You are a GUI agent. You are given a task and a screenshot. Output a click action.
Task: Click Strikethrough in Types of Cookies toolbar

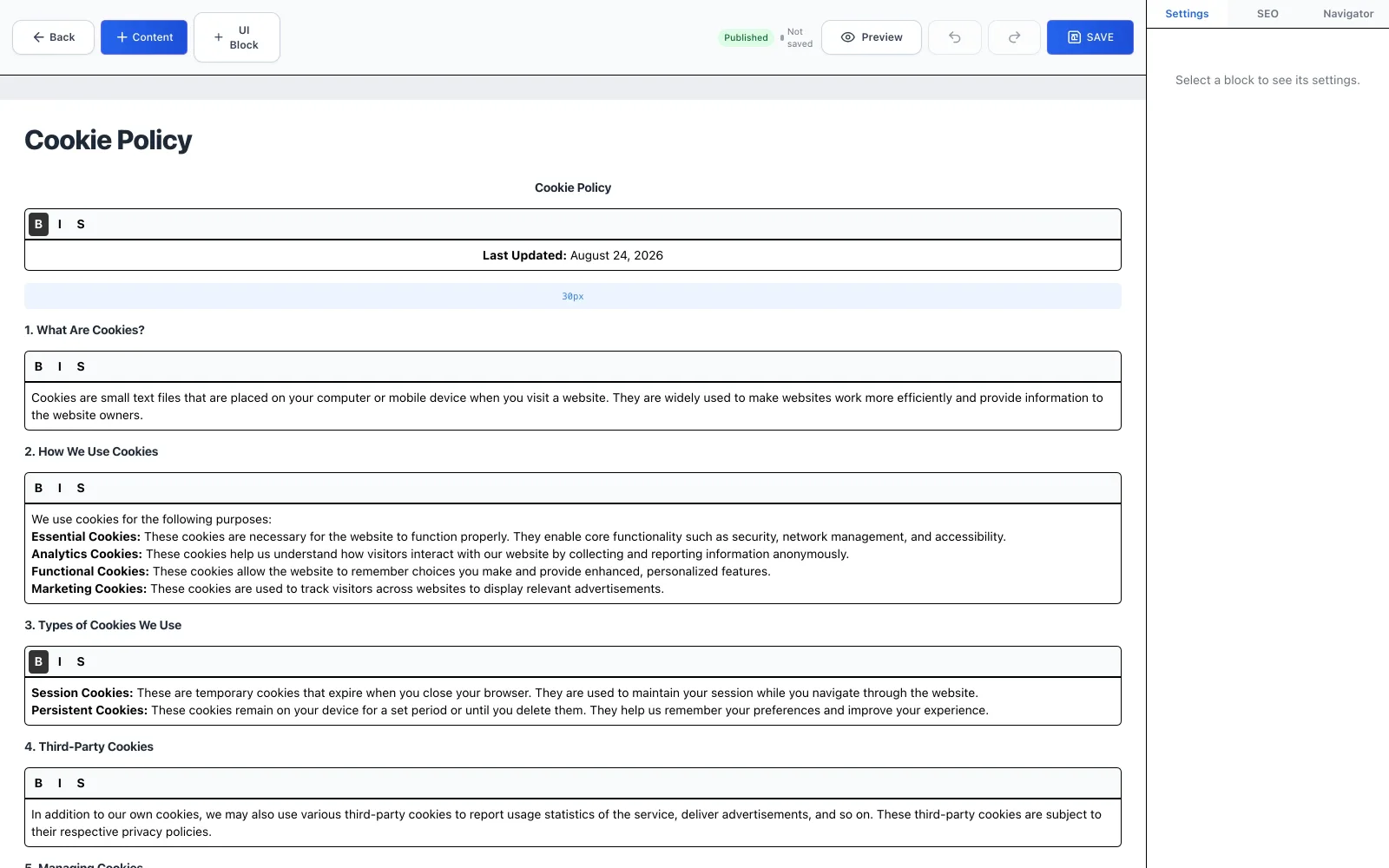click(x=81, y=661)
